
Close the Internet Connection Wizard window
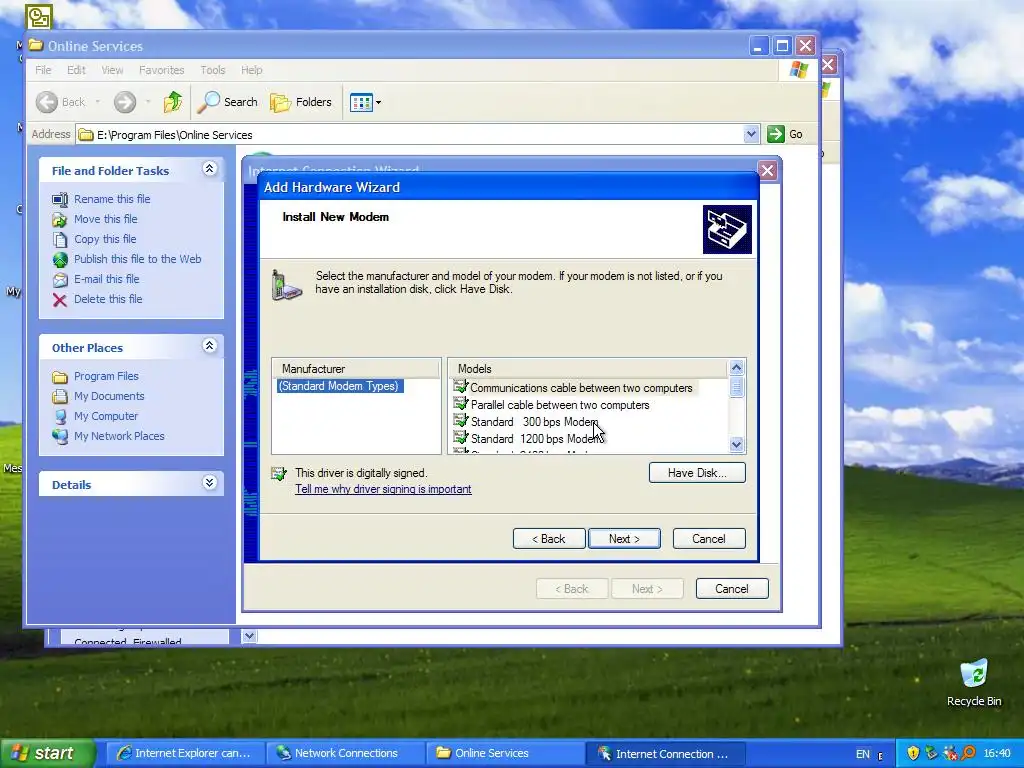[x=767, y=171]
